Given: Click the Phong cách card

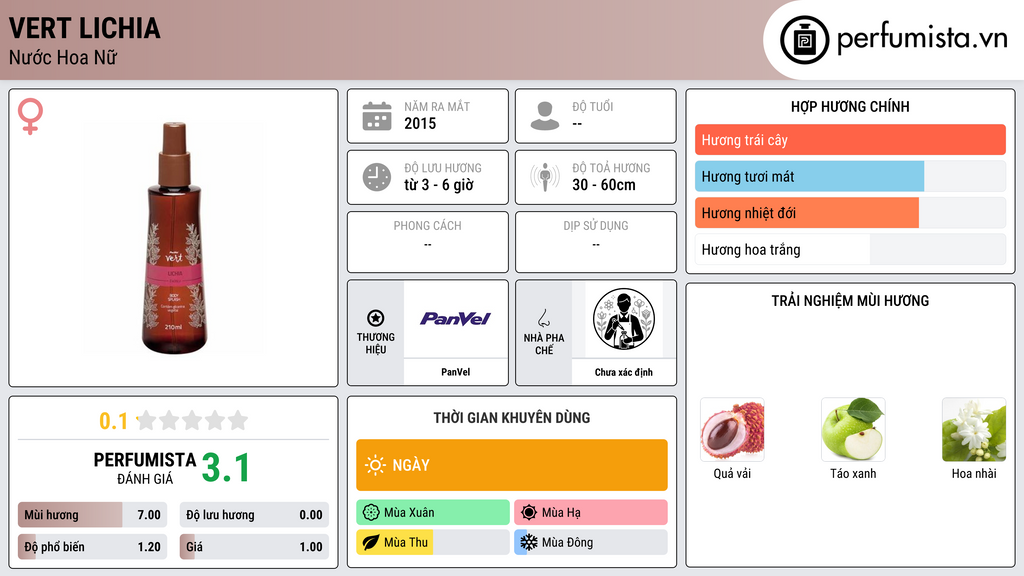Looking at the screenshot, I should click(428, 242).
